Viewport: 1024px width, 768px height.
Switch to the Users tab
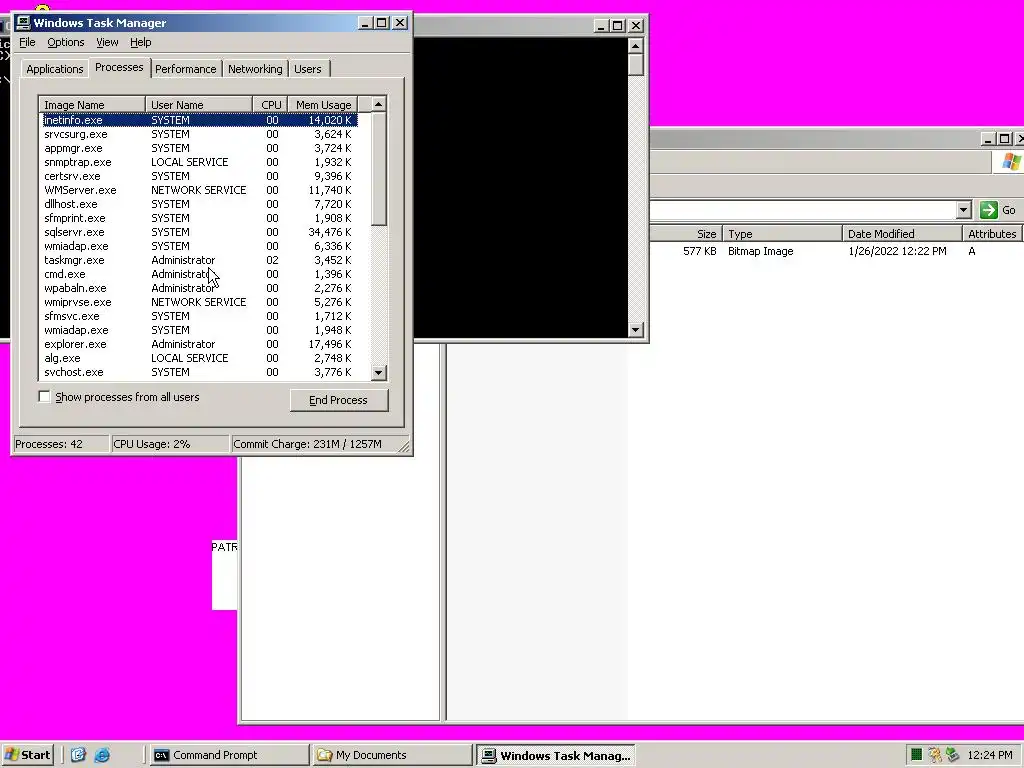click(308, 69)
